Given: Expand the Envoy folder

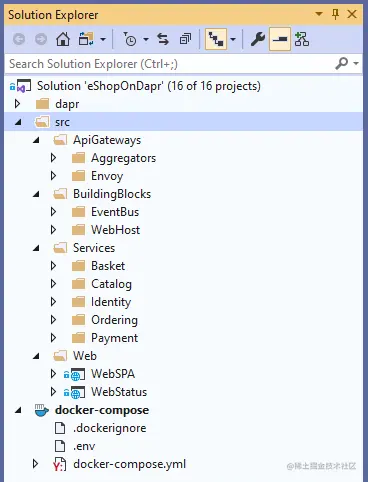Looking at the screenshot, I should click(53, 176).
